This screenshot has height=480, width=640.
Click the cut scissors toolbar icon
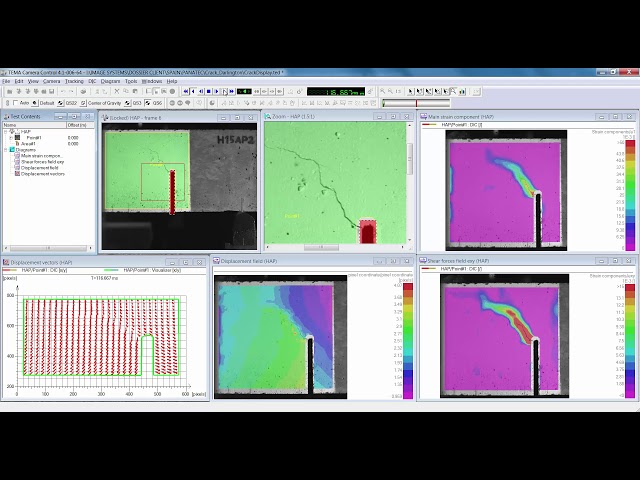click(117, 91)
